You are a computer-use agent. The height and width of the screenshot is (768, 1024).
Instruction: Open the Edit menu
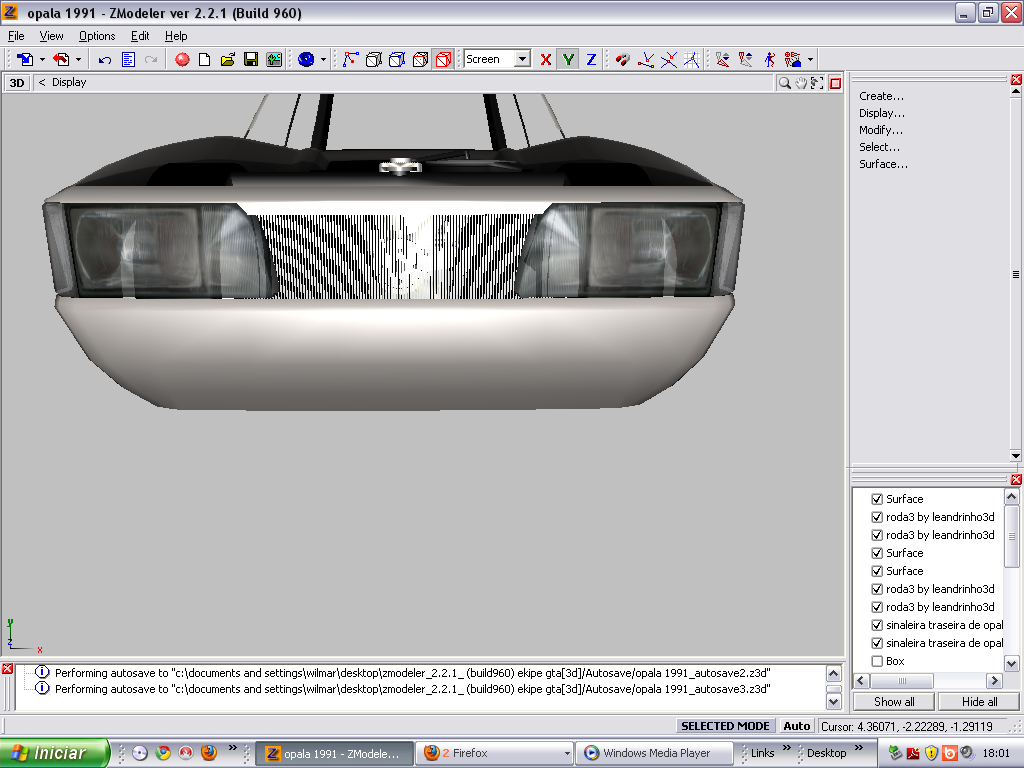140,36
